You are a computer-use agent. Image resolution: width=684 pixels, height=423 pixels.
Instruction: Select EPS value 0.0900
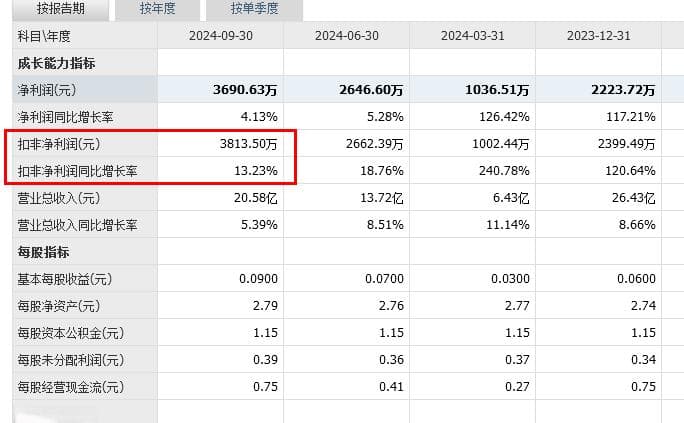pyautogui.click(x=258, y=279)
